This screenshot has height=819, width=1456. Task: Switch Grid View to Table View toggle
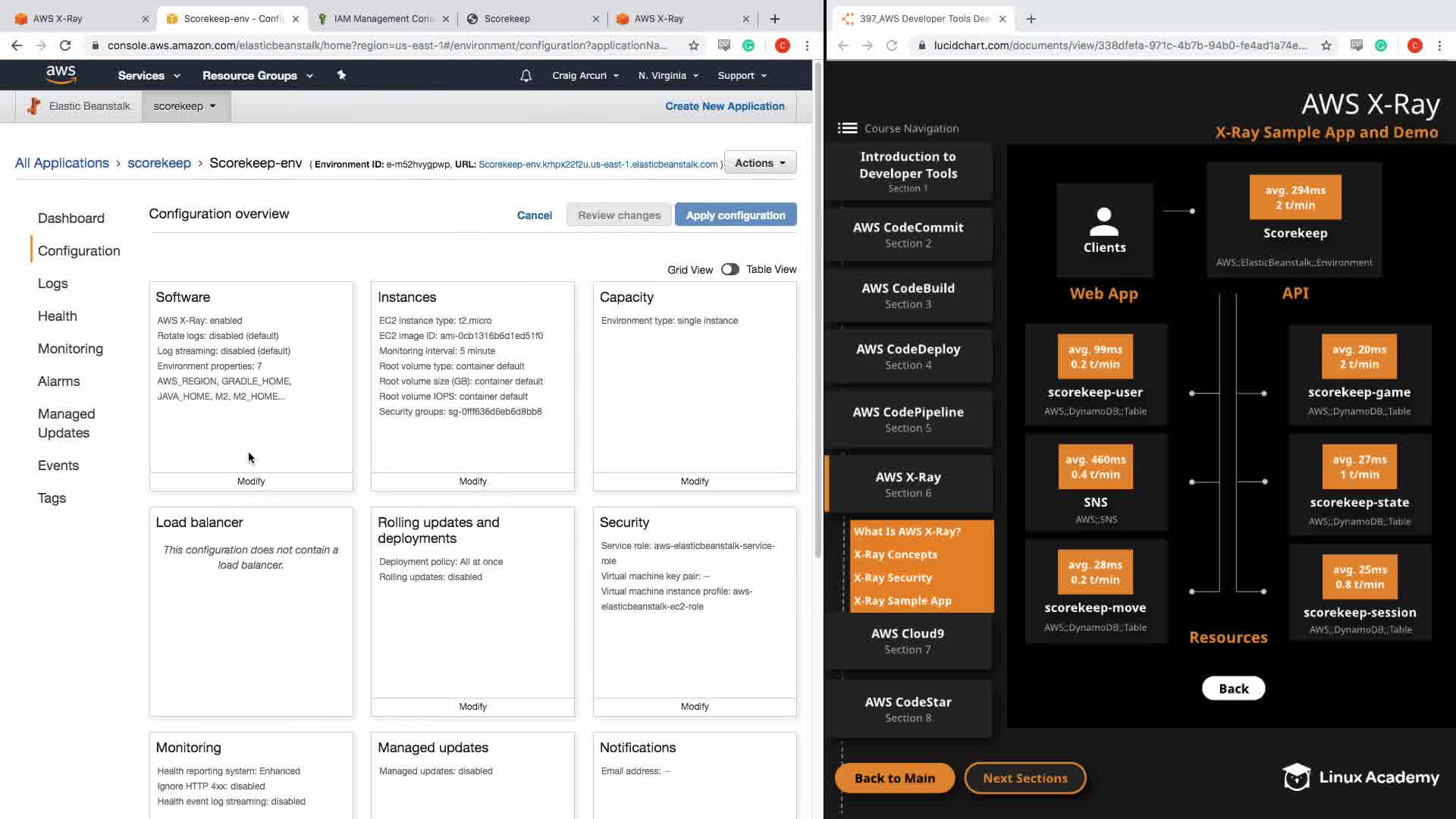[730, 269]
